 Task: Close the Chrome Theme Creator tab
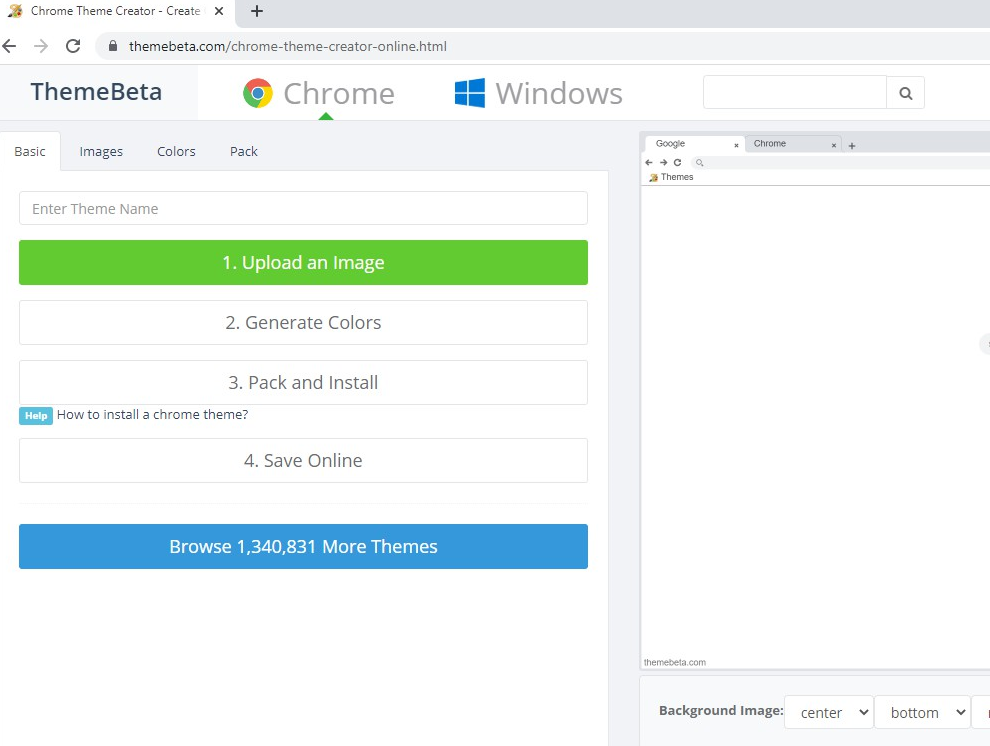219,12
